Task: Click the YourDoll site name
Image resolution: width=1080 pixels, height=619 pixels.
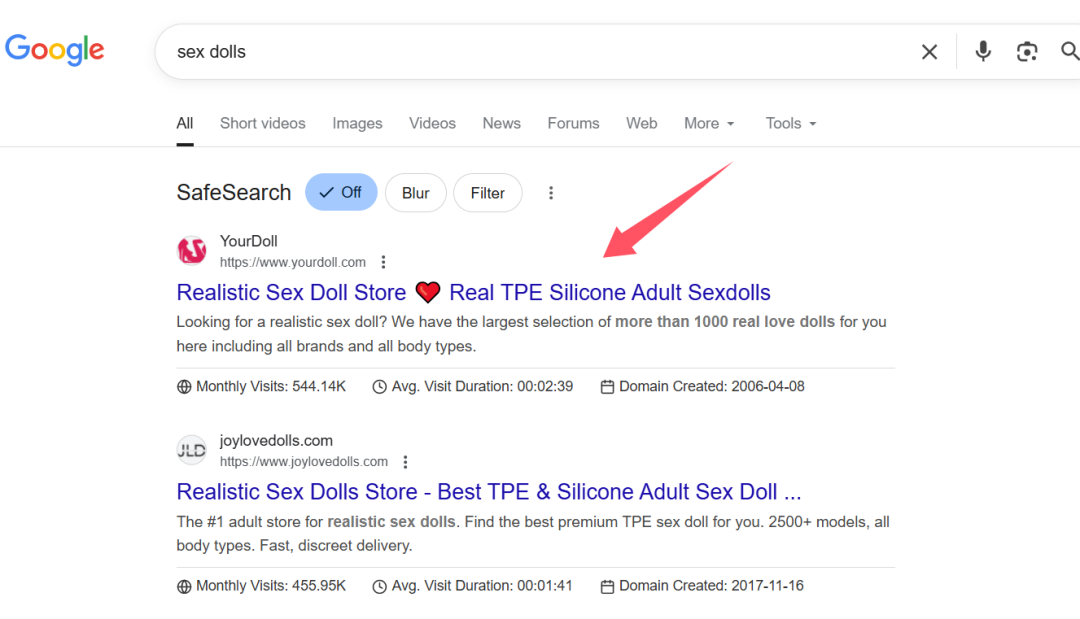Action: point(249,241)
